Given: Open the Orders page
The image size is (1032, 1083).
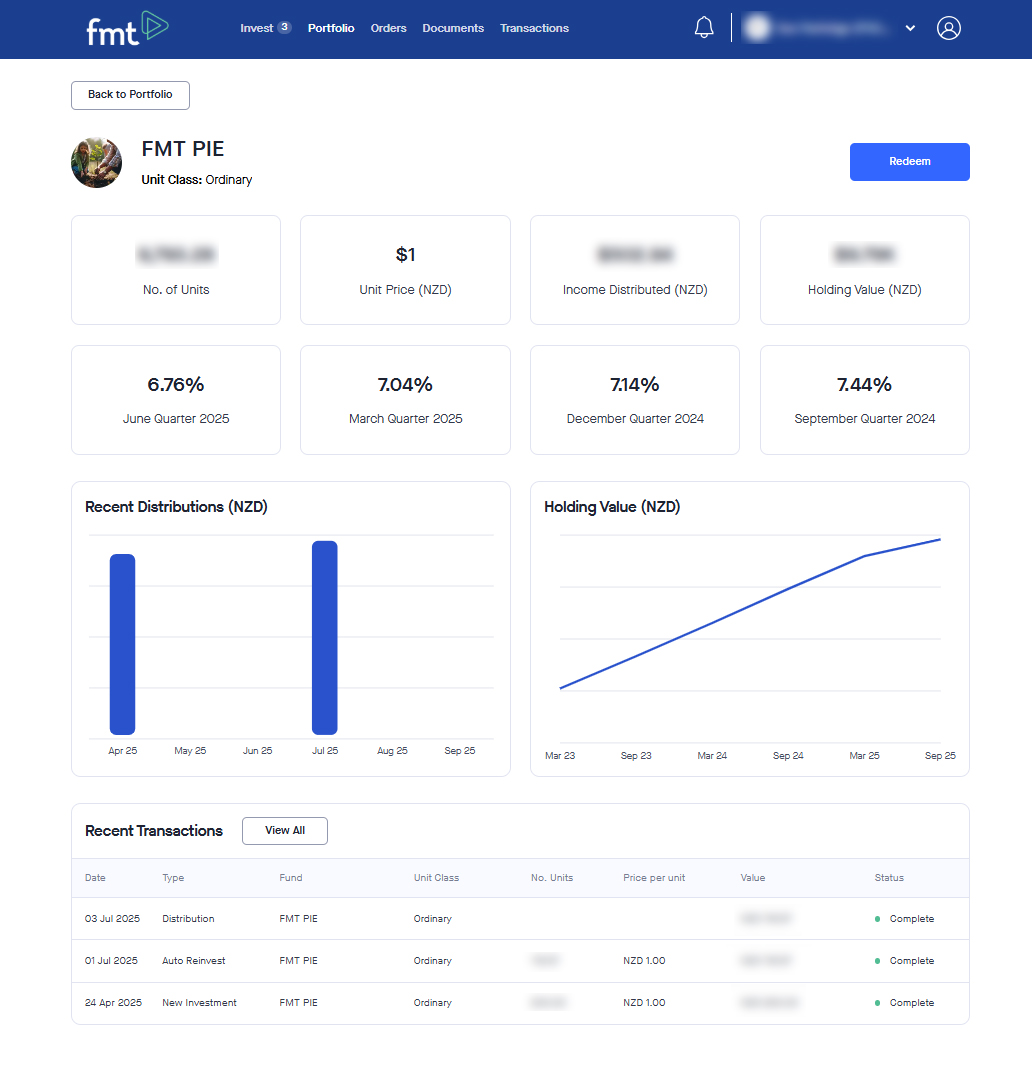Looking at the screenshot, I should point(388,28).
